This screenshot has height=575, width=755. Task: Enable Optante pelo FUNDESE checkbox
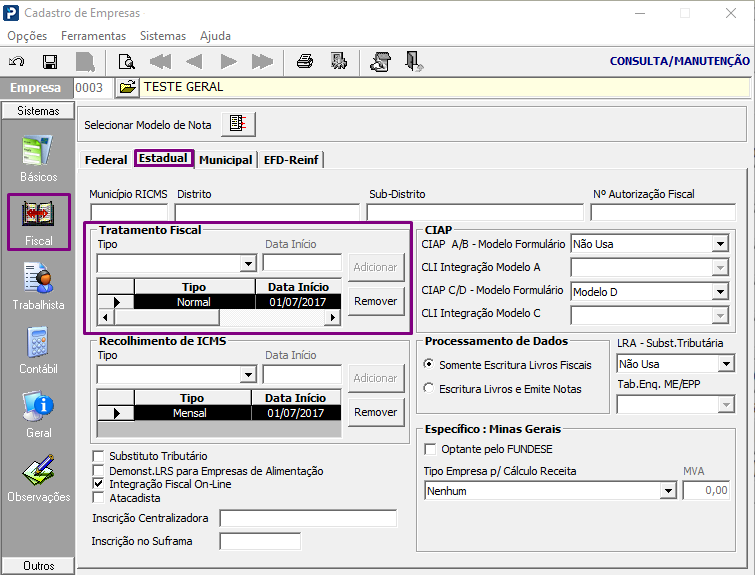pos(430,449)
